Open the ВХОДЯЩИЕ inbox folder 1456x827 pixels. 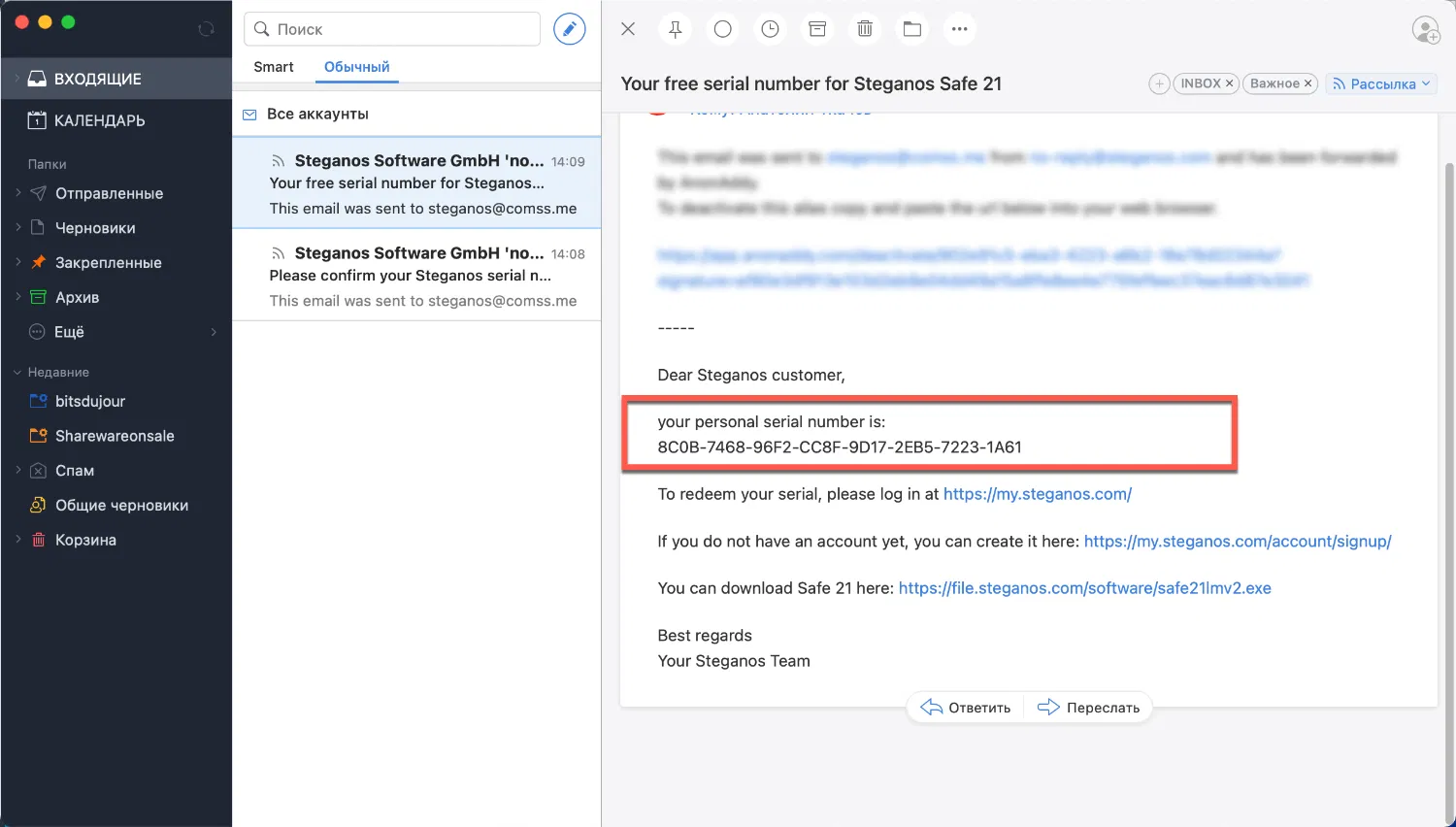116,79
